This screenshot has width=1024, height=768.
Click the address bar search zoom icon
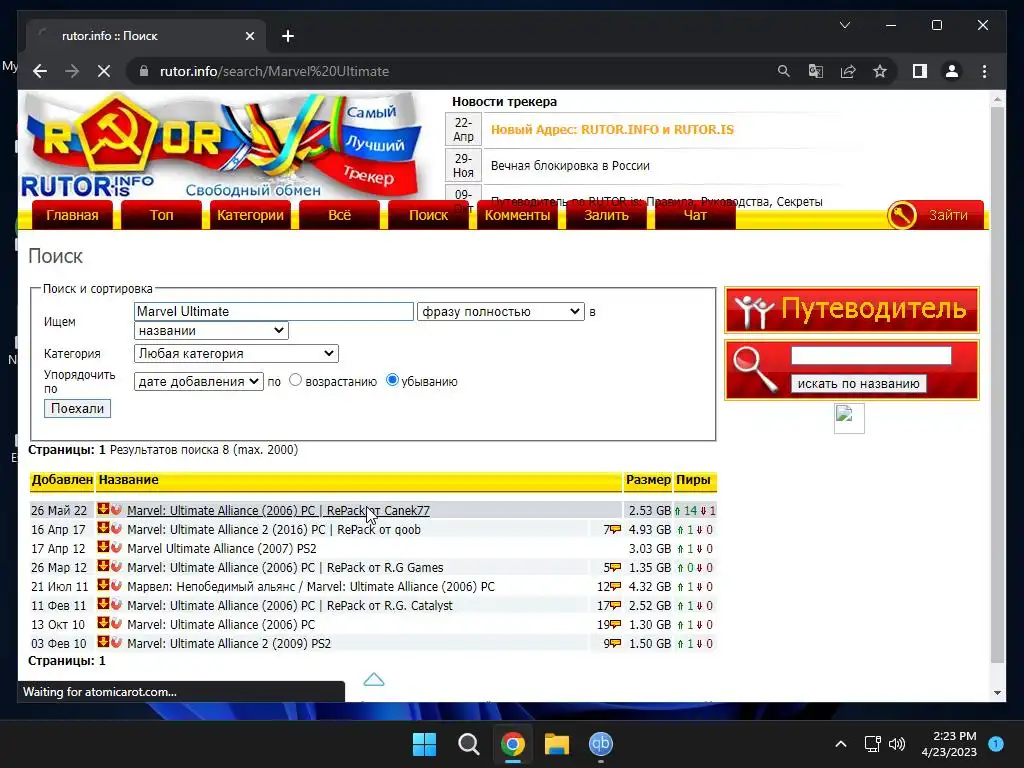coord(784,71)
